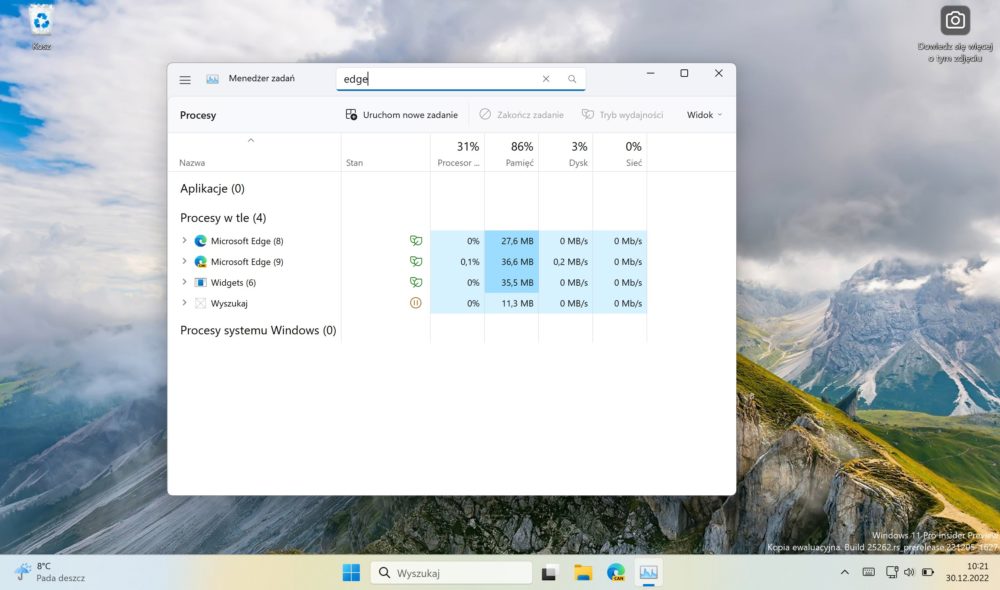Click the Menedżer zadań title bar icon
The width and height of the screenshot is (1000, 590).
[212, 79]
